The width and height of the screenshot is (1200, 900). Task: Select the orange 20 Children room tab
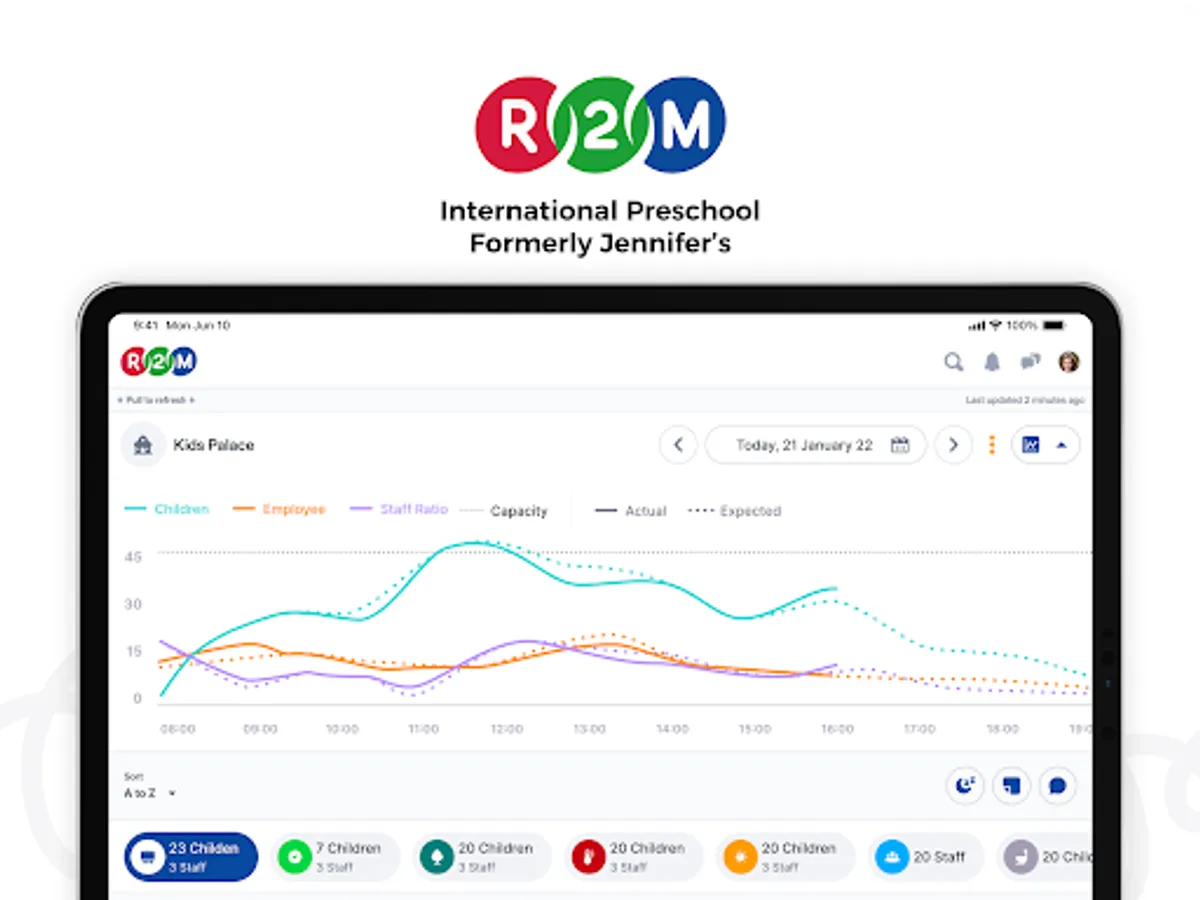point(786,857)
